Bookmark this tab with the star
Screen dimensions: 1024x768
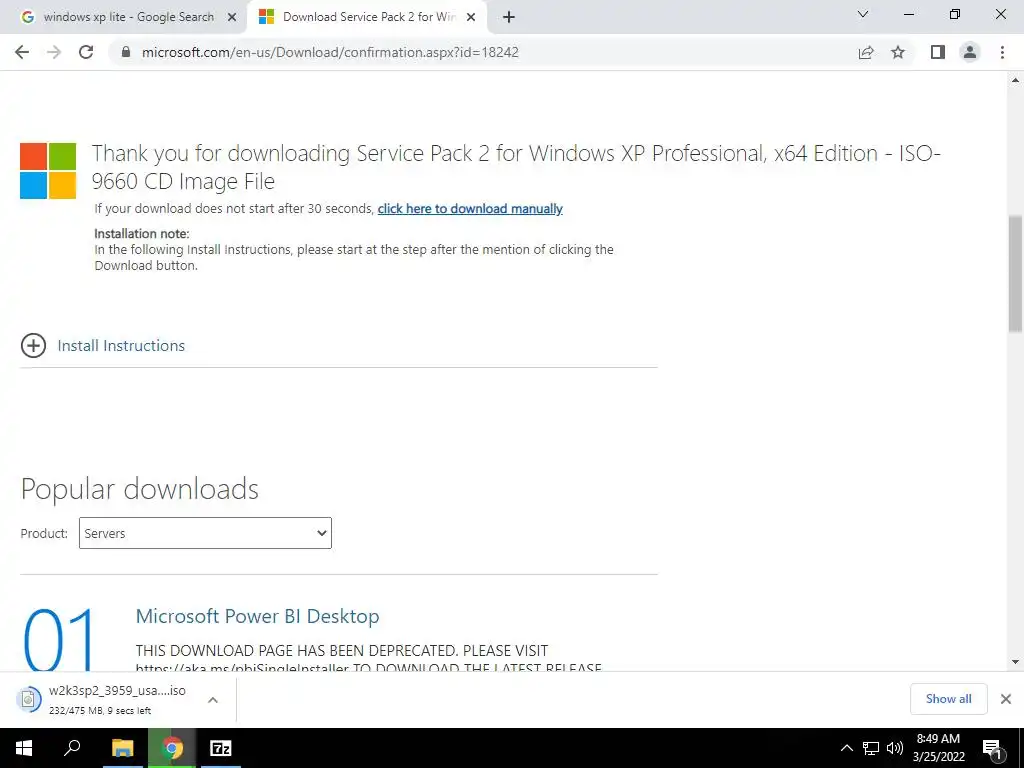click(898, 52)
